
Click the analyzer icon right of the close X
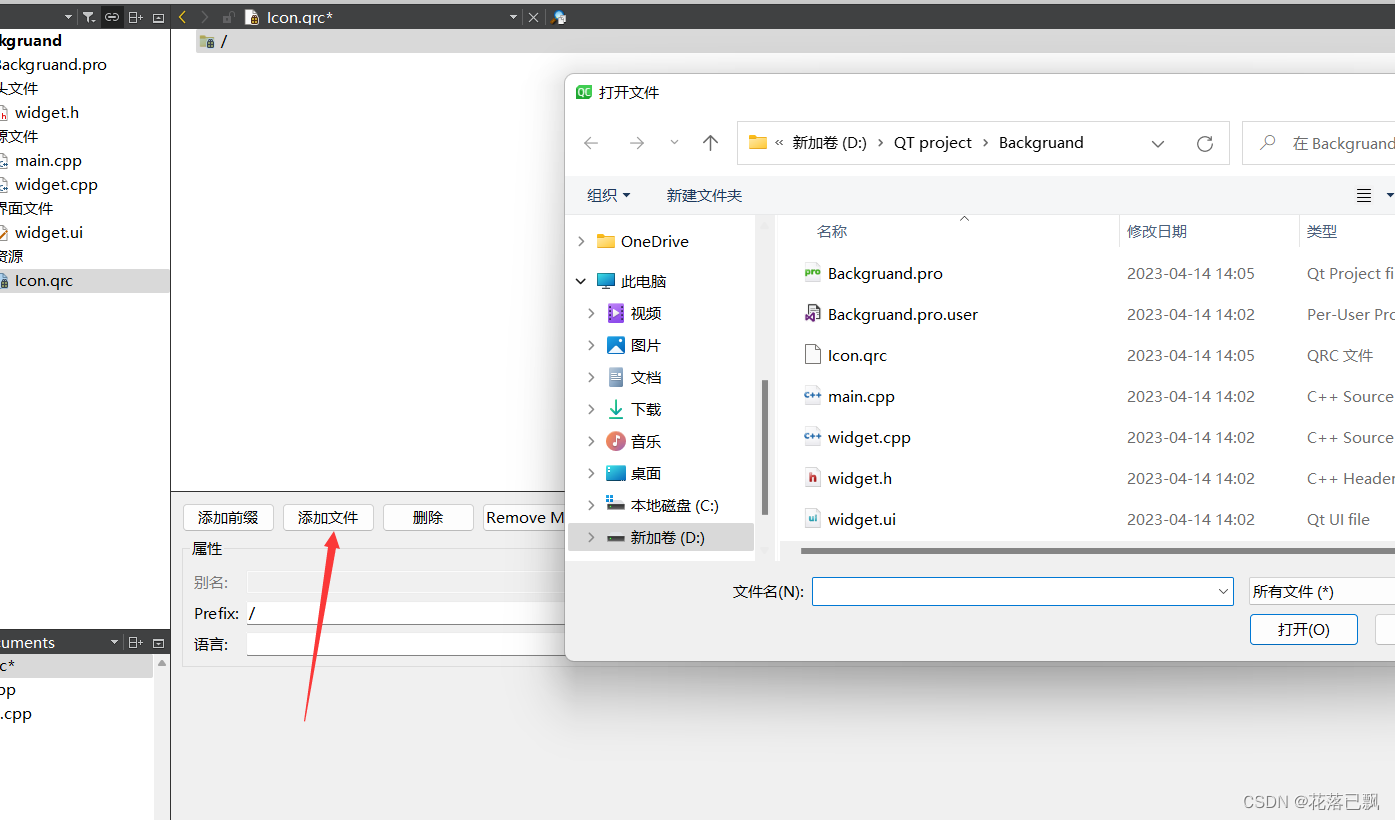click(x=559, y=17)
